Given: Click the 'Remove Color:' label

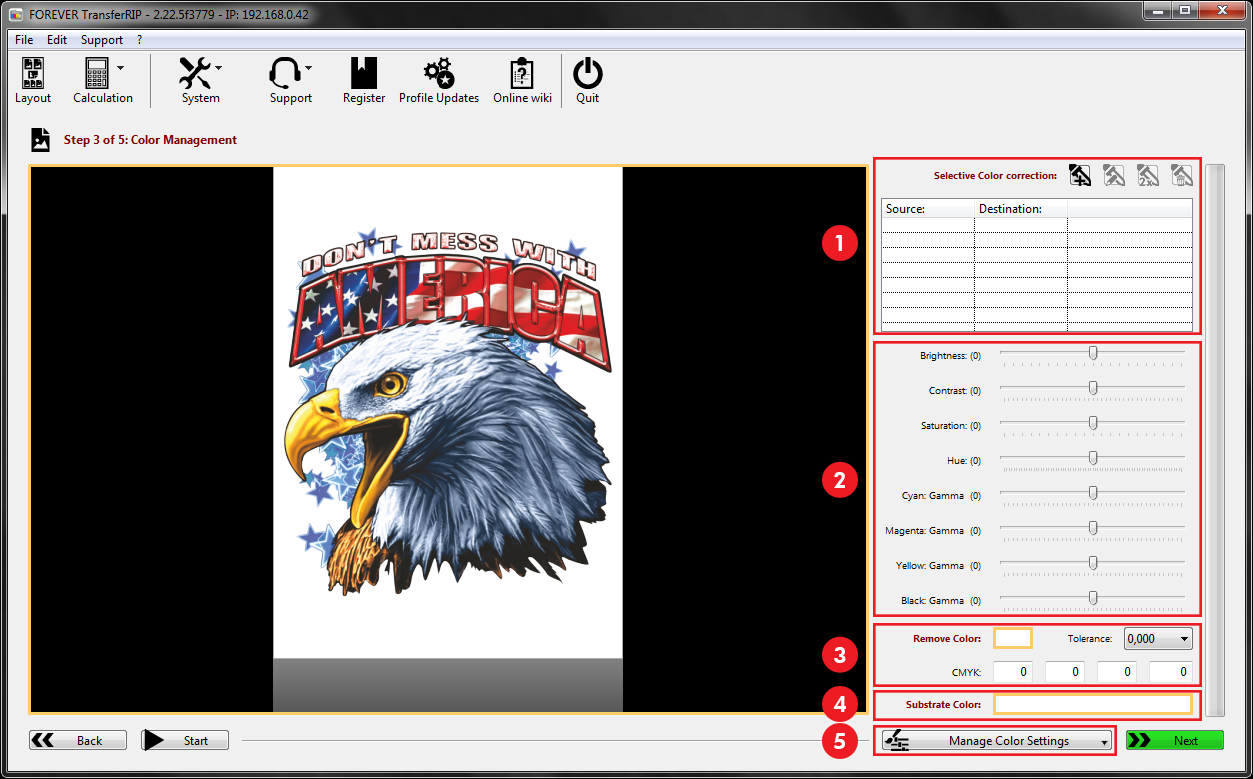Looking at the screenshot, I should 947,638.
